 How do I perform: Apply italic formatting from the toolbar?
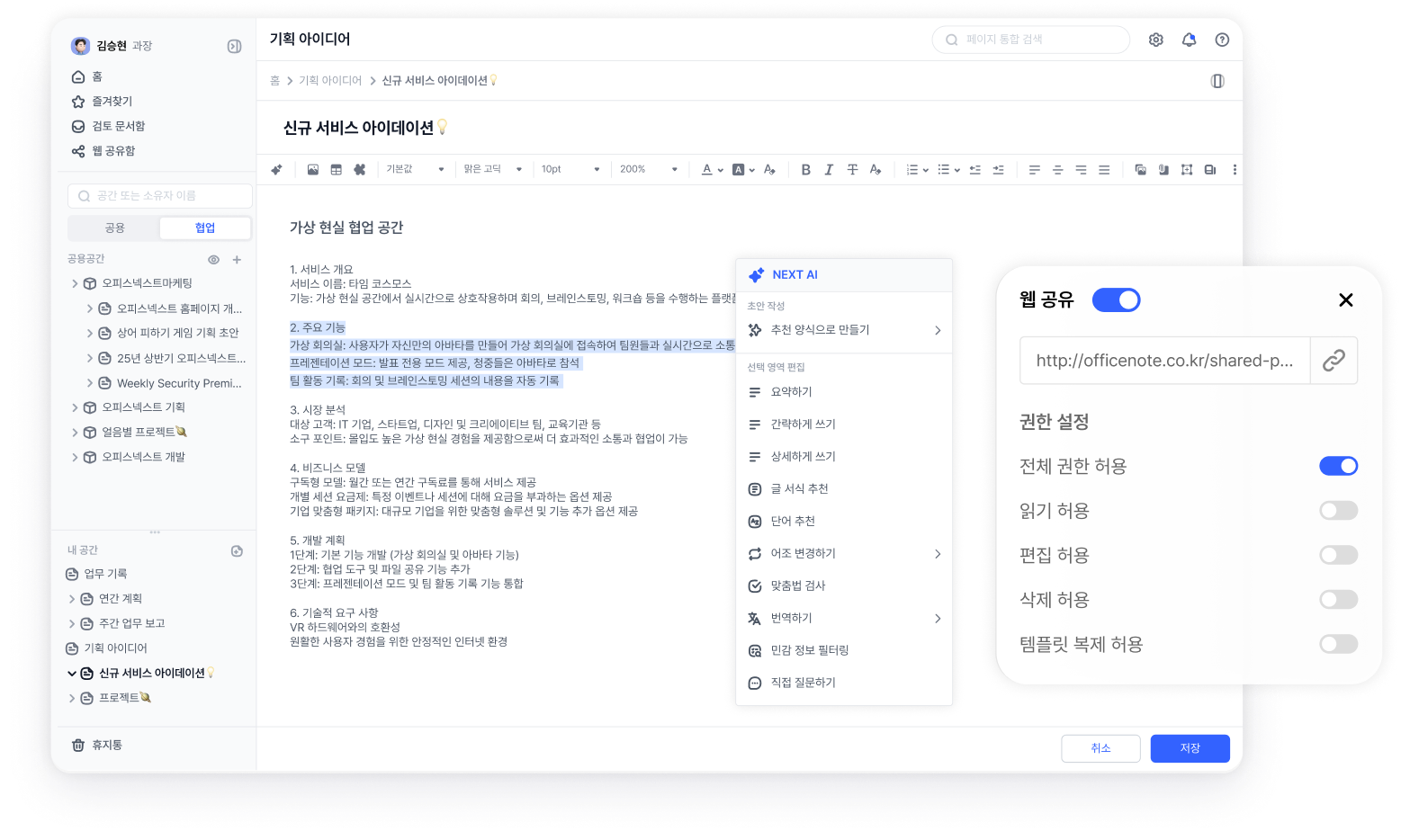(x=829, y=169)
